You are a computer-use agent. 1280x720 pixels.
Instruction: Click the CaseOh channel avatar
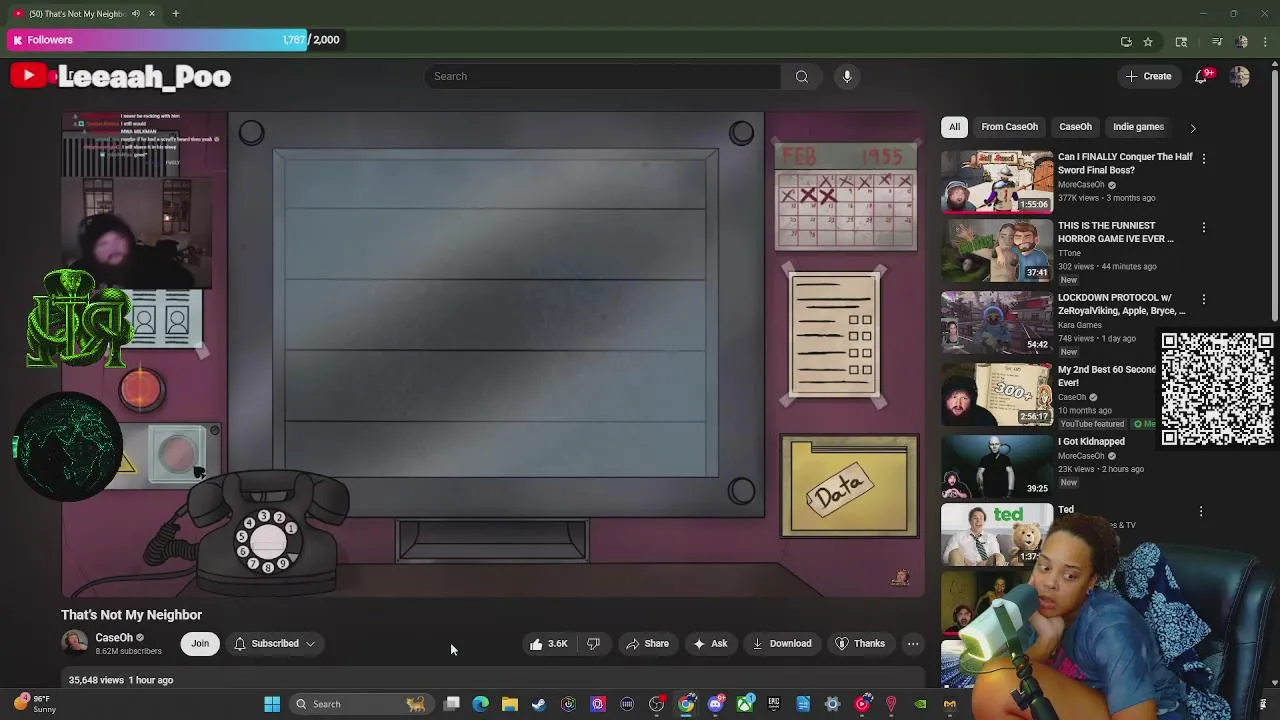(x=74, y=643)
